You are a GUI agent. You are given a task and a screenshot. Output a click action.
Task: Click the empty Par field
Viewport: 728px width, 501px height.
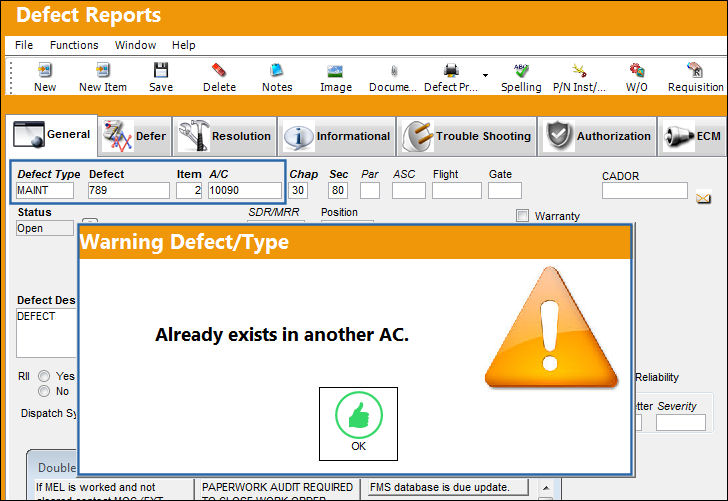tap(370, 190)
